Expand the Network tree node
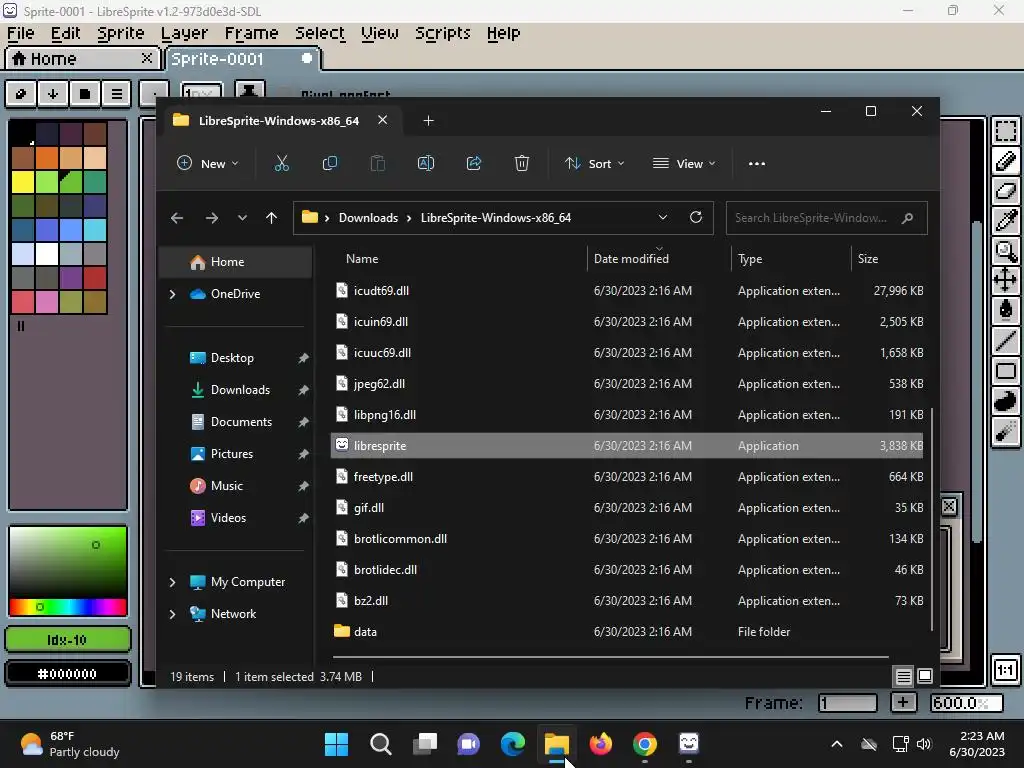This screenshot has width=1024, height=768. coord(172,614)
